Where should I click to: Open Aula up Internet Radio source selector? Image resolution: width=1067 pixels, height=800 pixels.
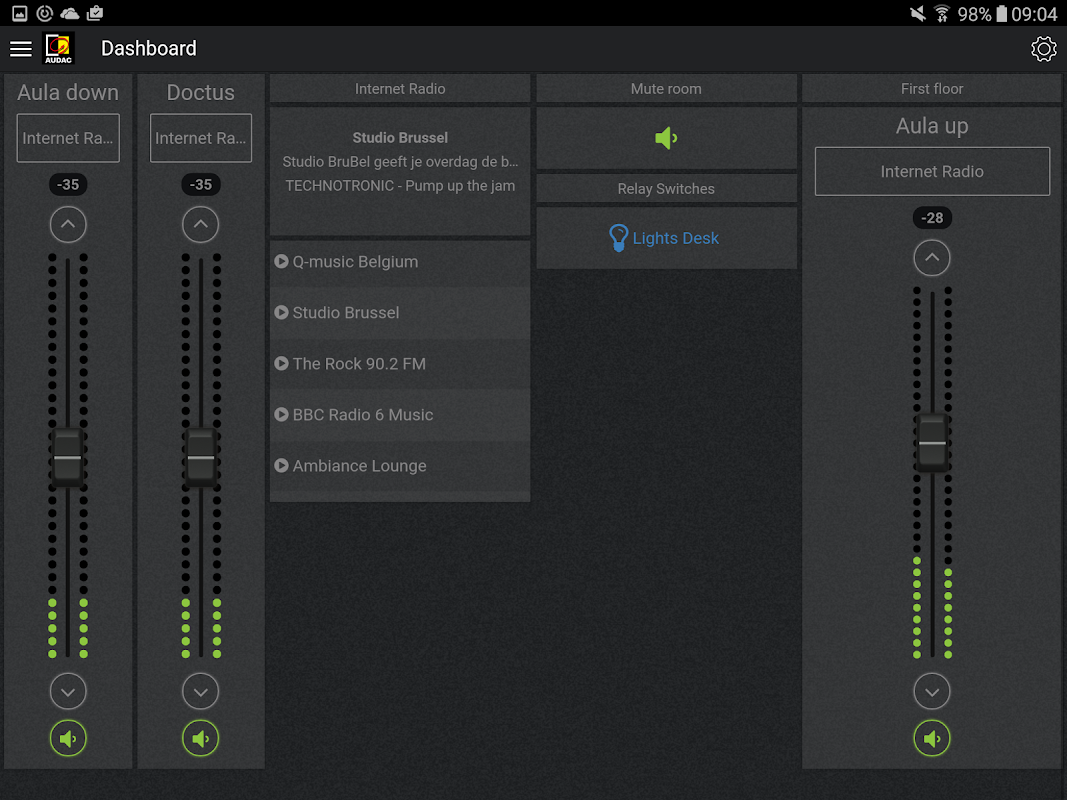coord(932,171)
